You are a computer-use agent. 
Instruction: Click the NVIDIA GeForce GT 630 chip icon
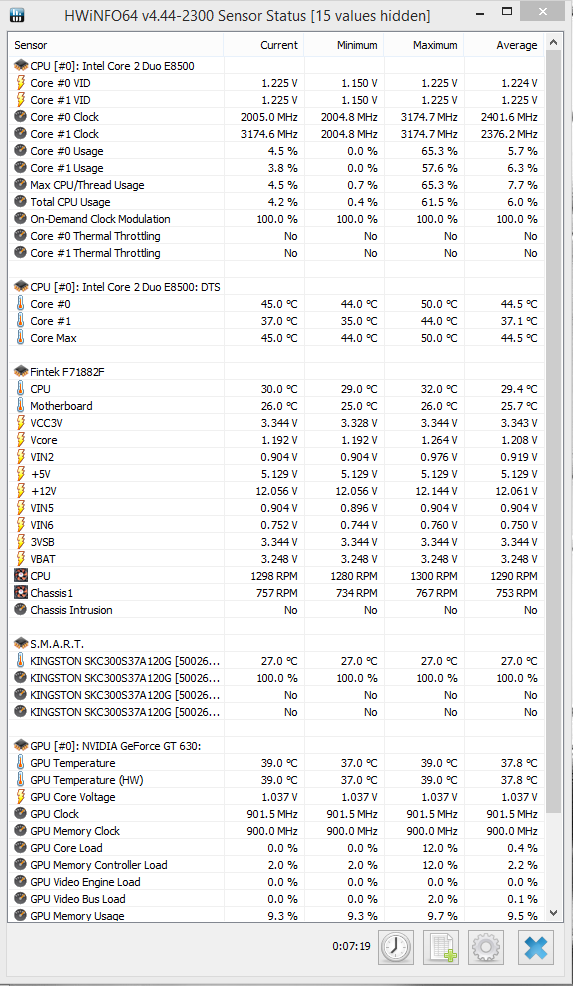click(x=21, y=746)
